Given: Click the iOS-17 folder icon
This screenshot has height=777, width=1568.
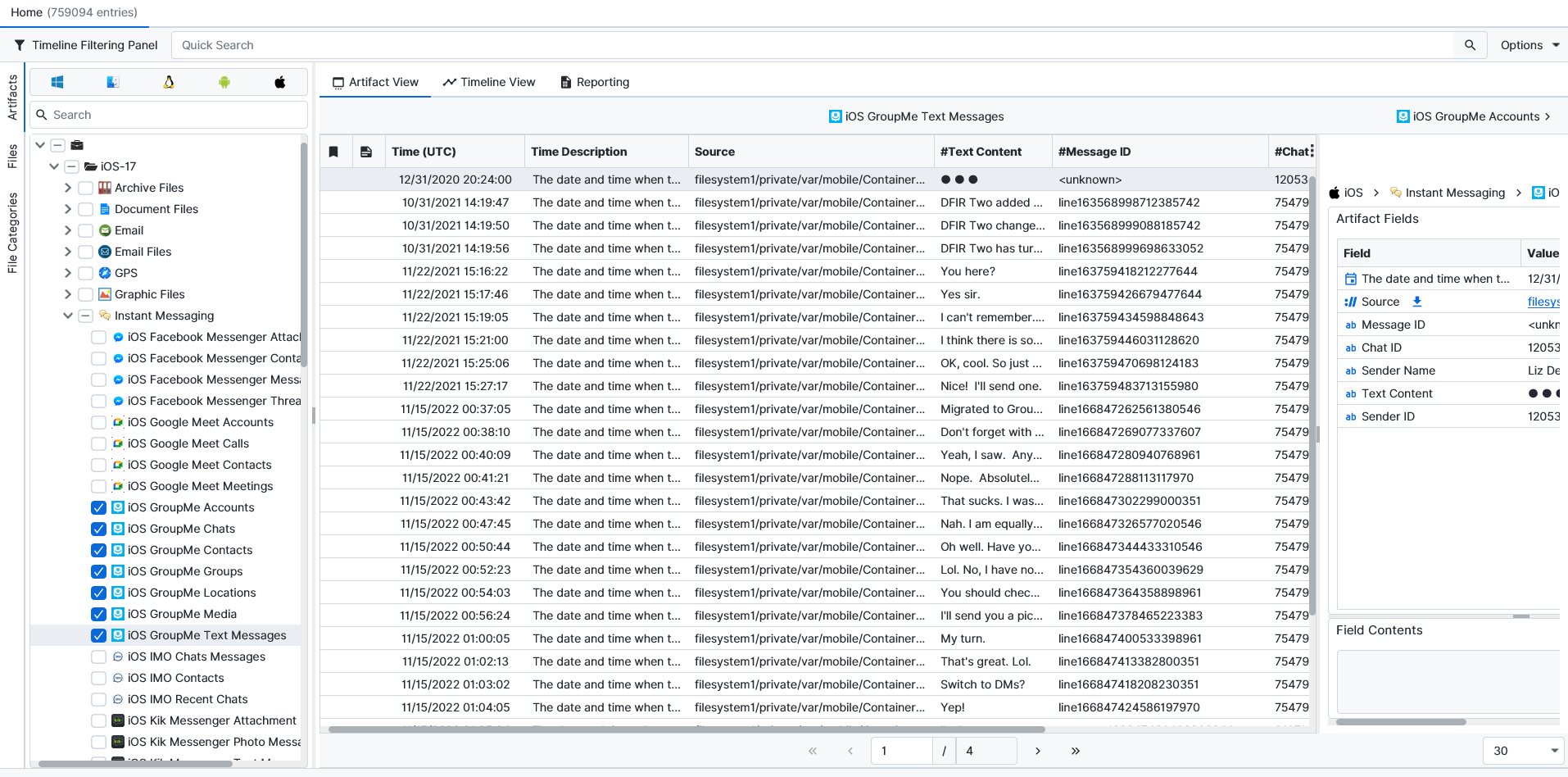Looking at the screenshot, I should [x=91, y=166].
